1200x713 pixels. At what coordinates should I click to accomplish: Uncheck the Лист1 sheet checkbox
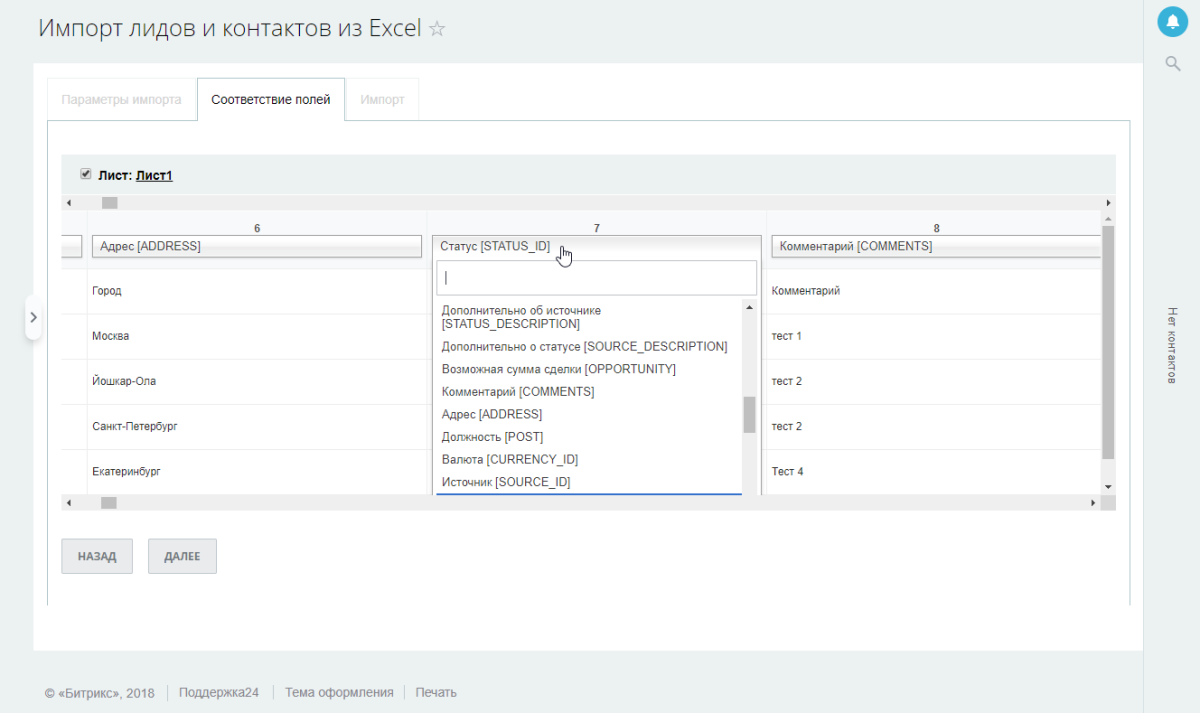click(86, 172)
